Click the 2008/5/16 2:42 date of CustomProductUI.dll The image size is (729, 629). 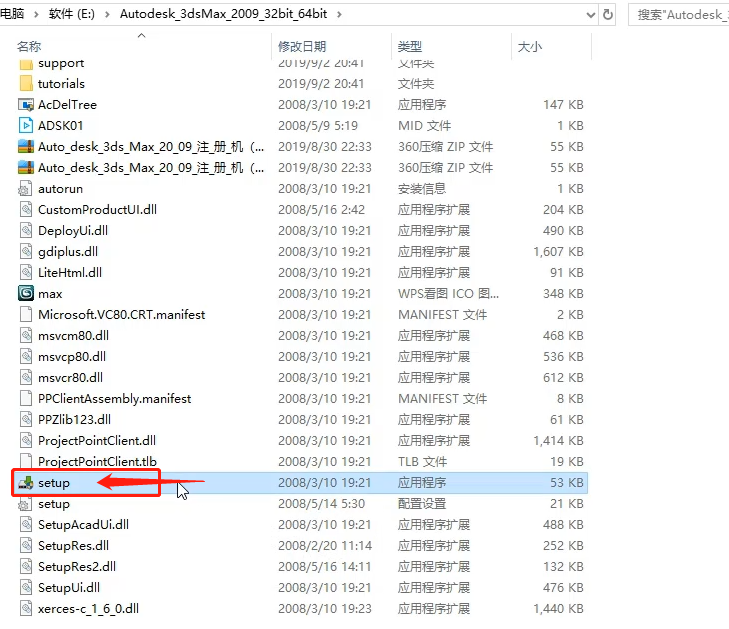click(321, 210)
